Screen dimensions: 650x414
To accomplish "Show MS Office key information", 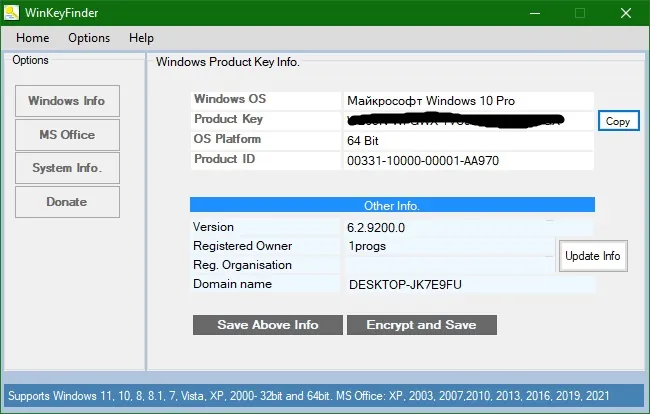I will pos(67,135).
